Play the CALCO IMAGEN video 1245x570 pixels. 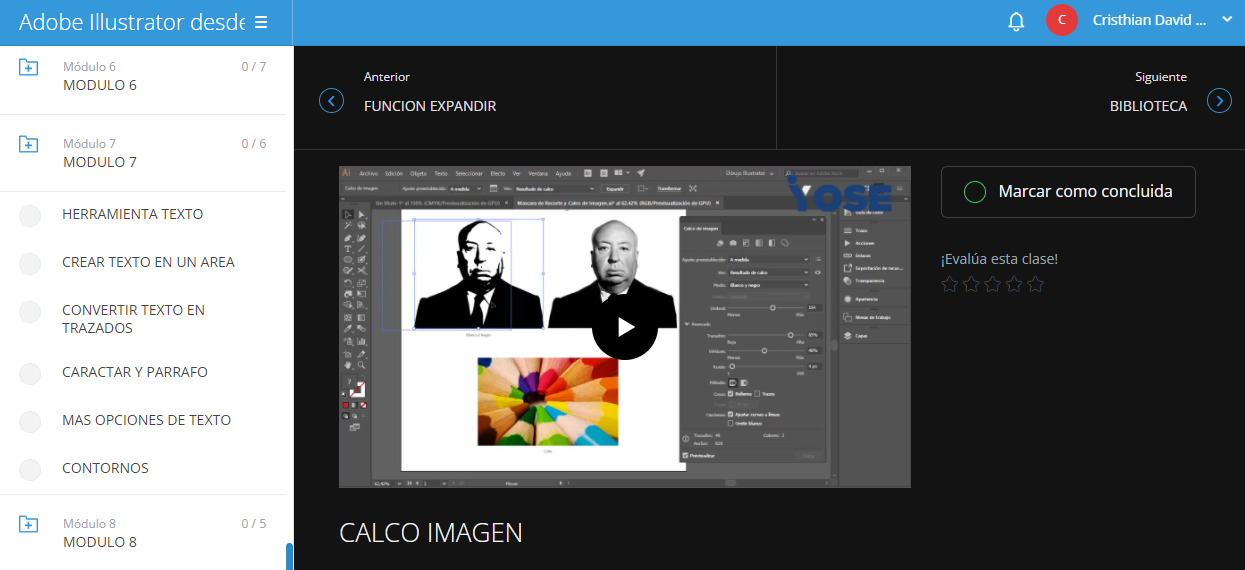[x=625, y=326]
